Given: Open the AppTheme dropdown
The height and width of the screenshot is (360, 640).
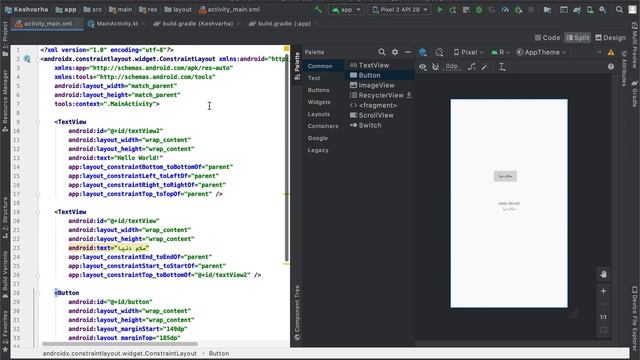Looking at the screenshot, I should pyautogui.click(x=541, y=52).
